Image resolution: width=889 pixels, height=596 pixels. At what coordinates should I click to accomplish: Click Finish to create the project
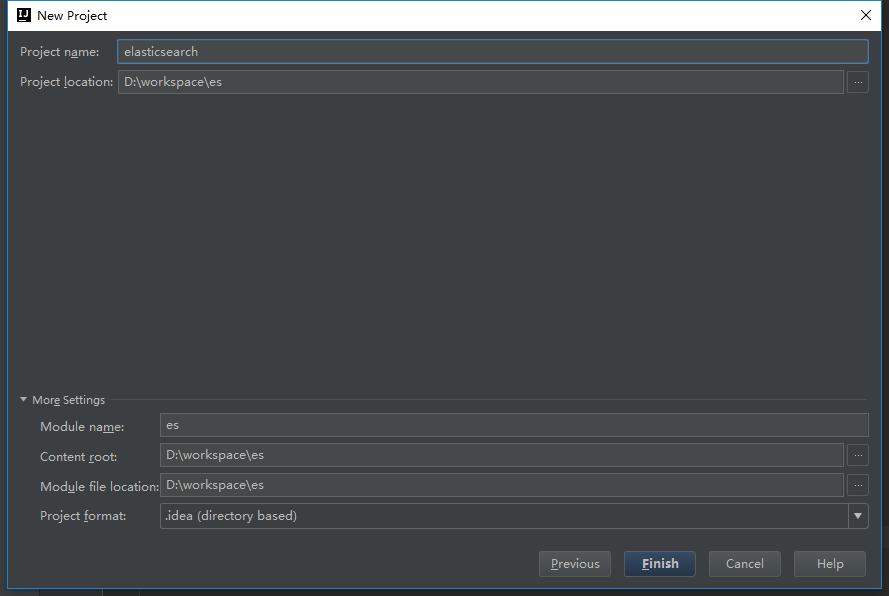click(x=660, y=564)
